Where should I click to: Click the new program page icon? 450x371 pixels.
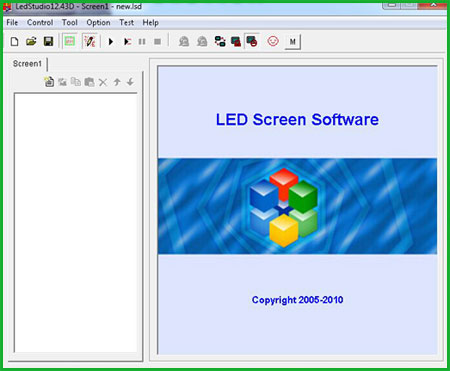(x=49, y=82)
